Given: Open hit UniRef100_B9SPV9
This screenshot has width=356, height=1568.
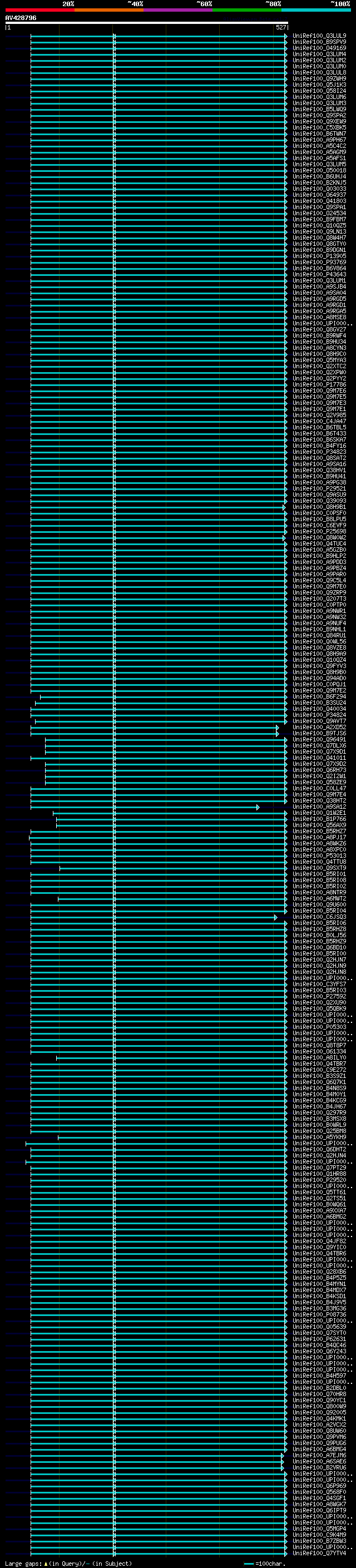Looking at the screenshot, I should tap(319, 42).
